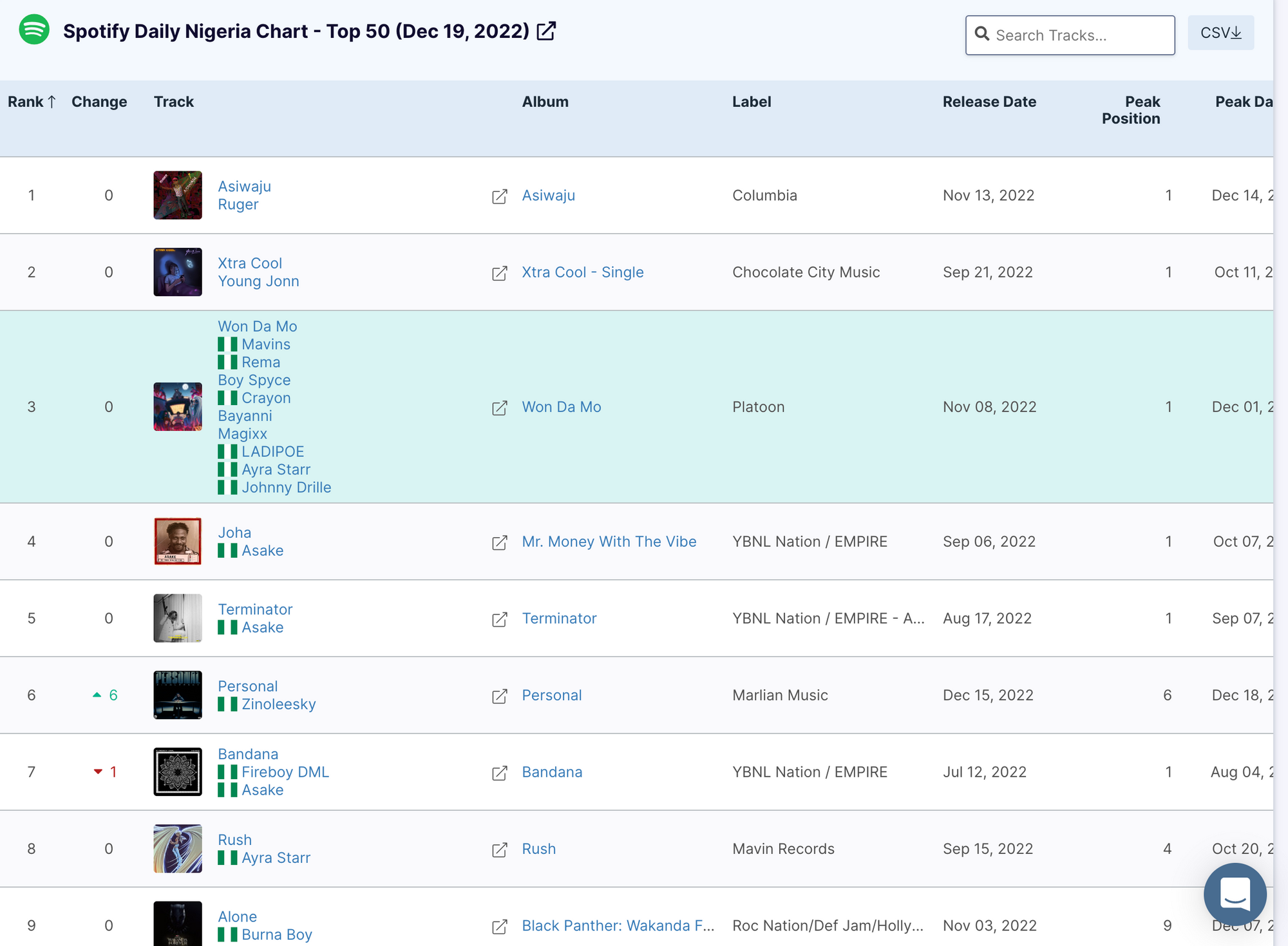
Task: Click the Platoon label cell
Action: coord(759,406)
